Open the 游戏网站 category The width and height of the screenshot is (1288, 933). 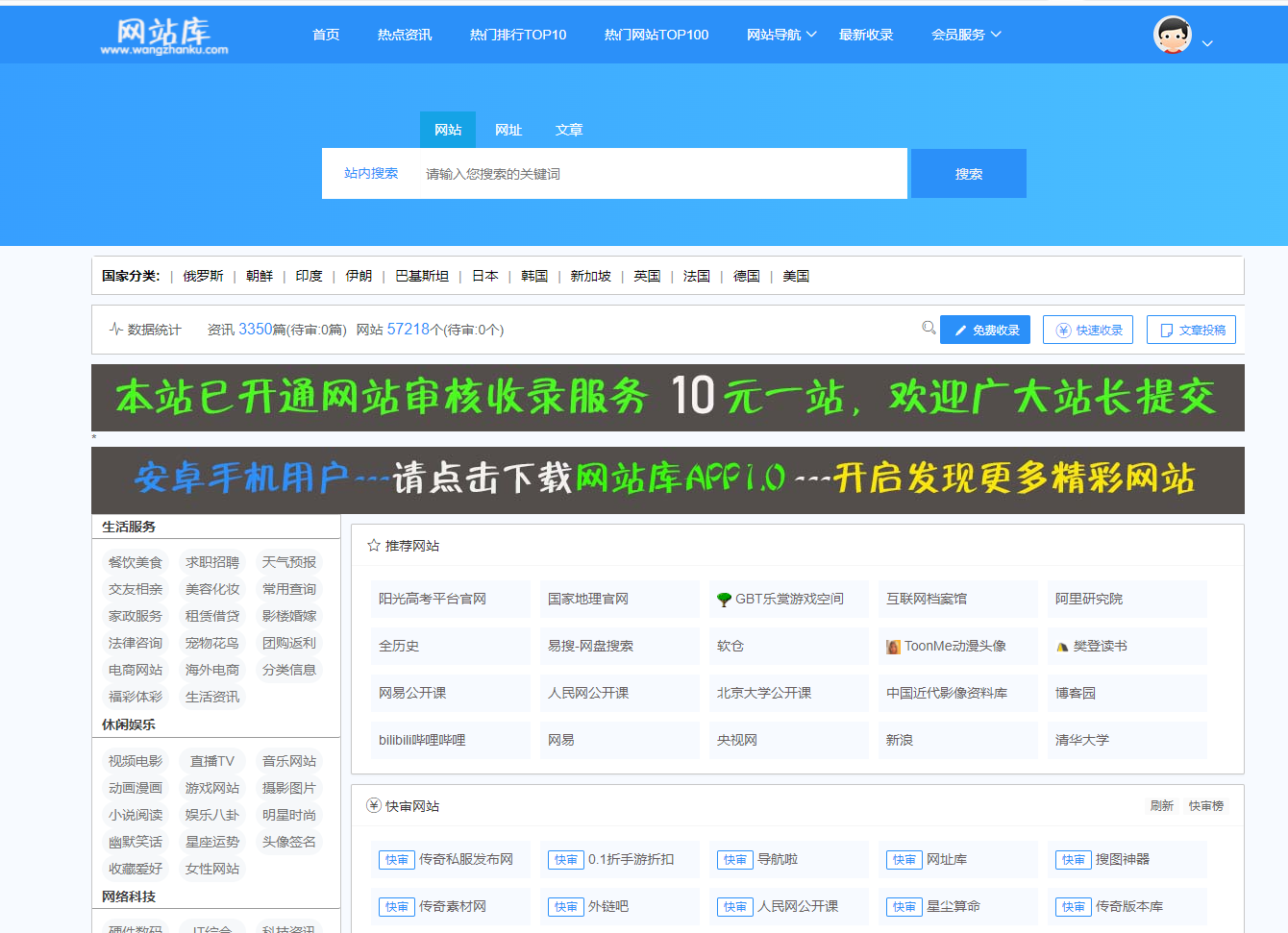tap(212, 788)
